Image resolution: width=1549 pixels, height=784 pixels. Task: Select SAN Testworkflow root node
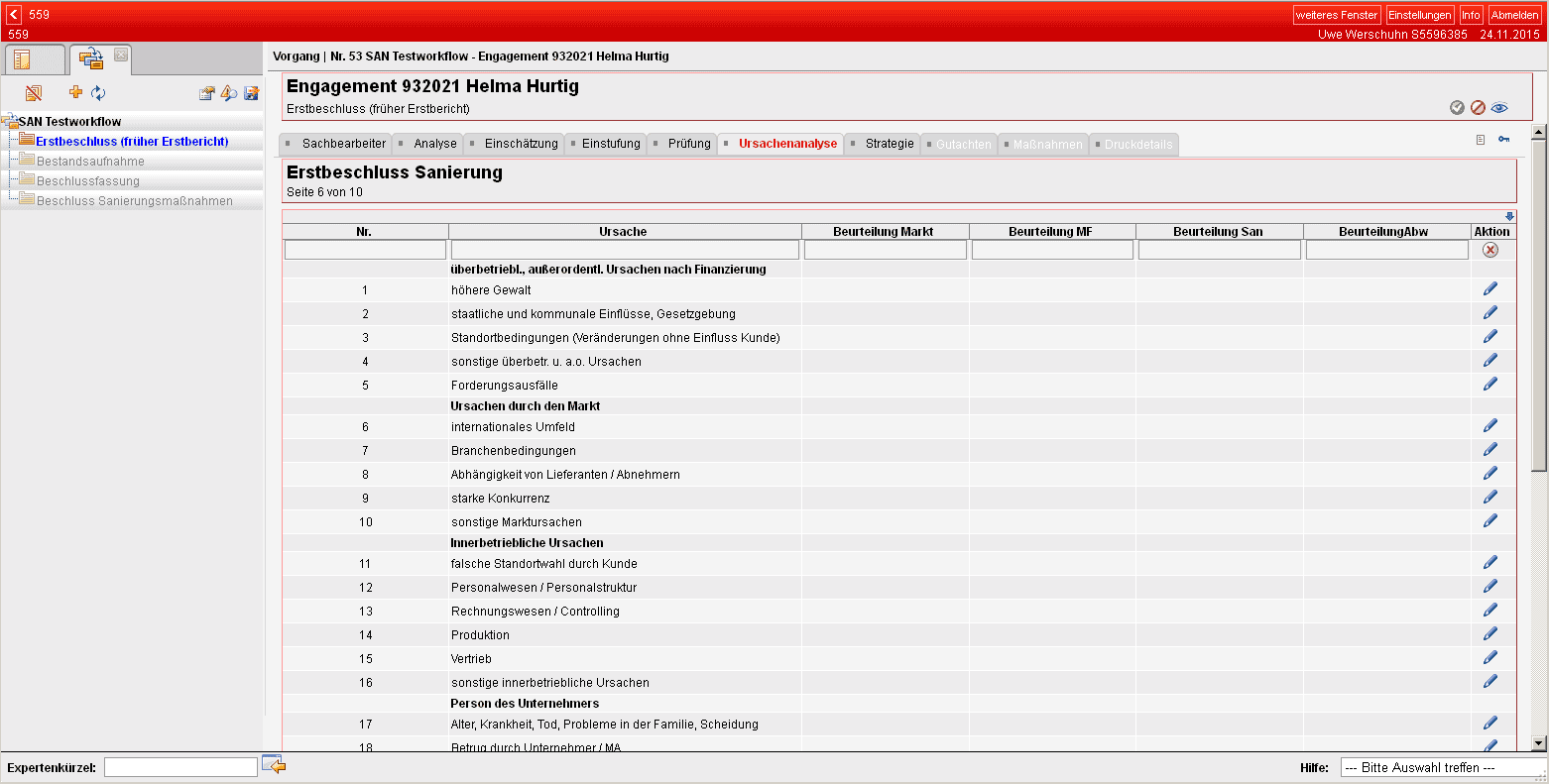(69, 122)
